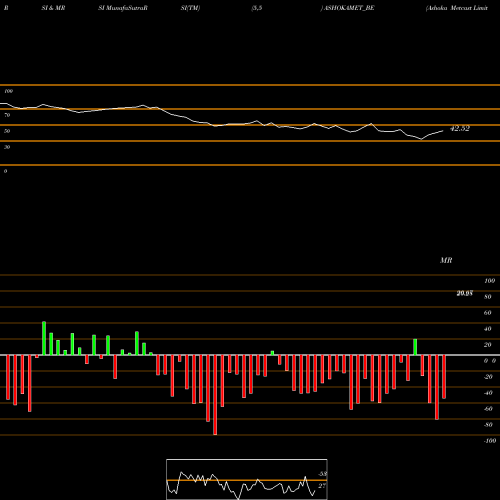Click the 60 label on MR axis
The height and width of the screenshot is (500, 500).
coord(487,313)
